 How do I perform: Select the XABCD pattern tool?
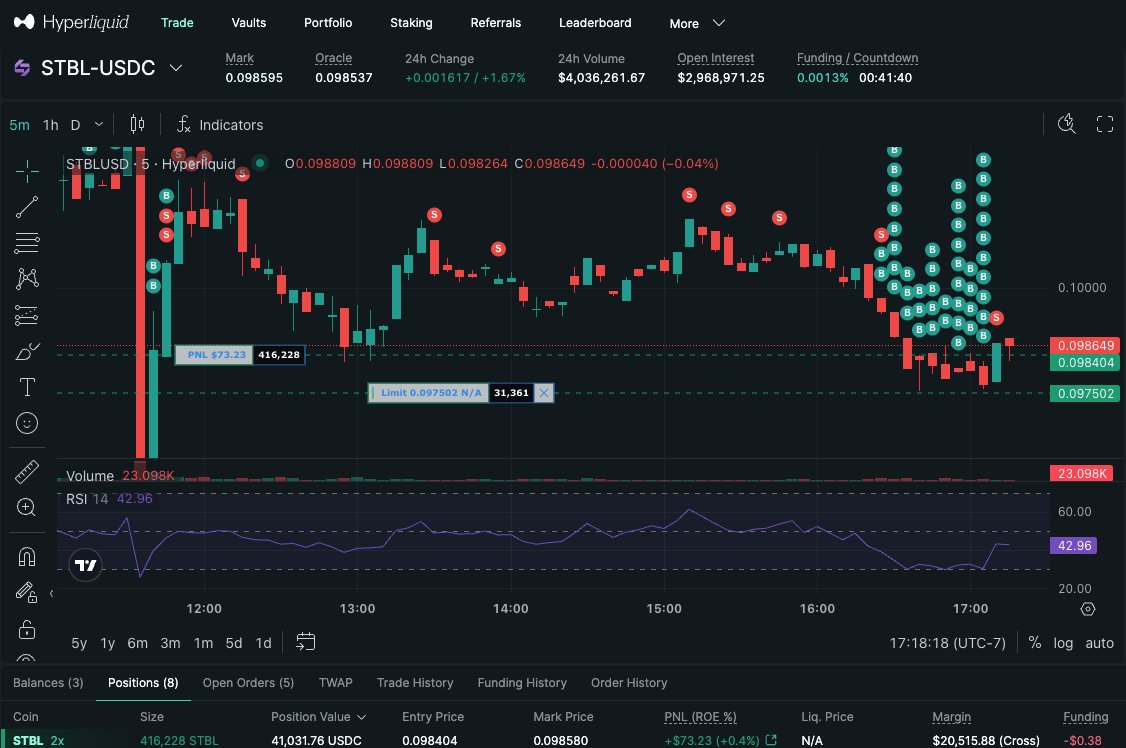(27, 279)
